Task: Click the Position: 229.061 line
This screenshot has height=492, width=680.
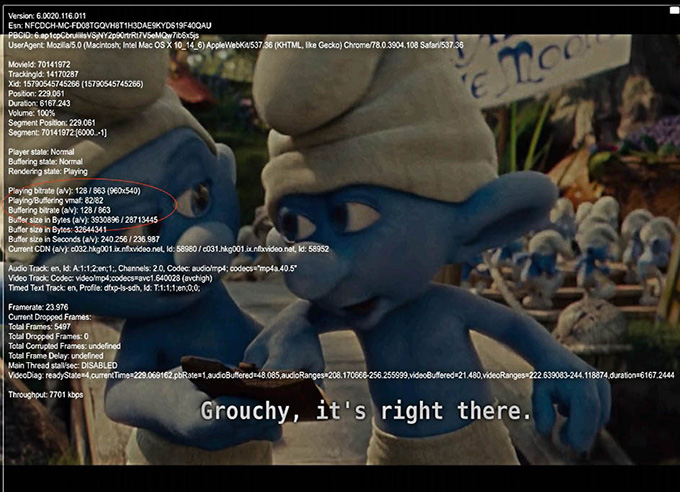Action: [36, 94]
